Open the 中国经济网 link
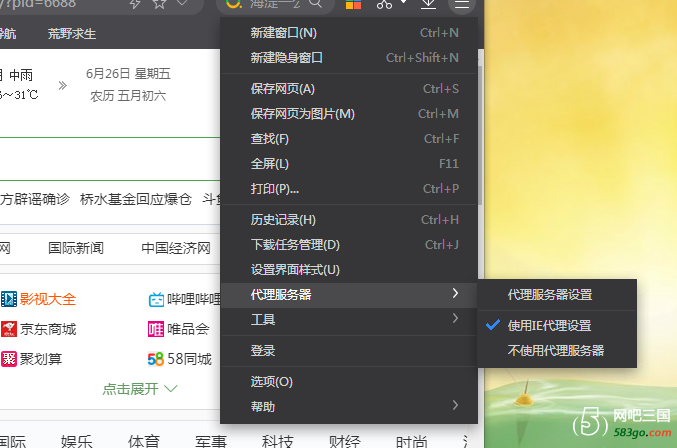The width and height of the screenshot is (677, 448). (176, 248)
